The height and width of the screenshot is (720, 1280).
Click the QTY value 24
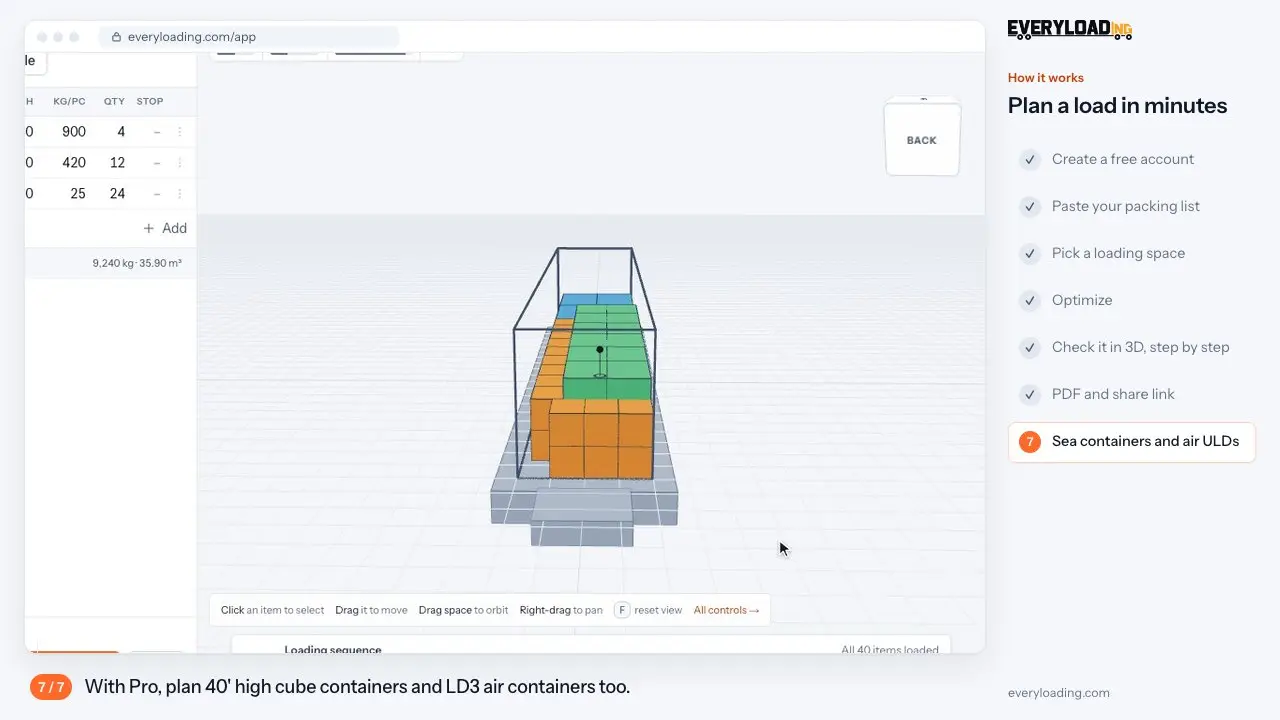(117, 194)
